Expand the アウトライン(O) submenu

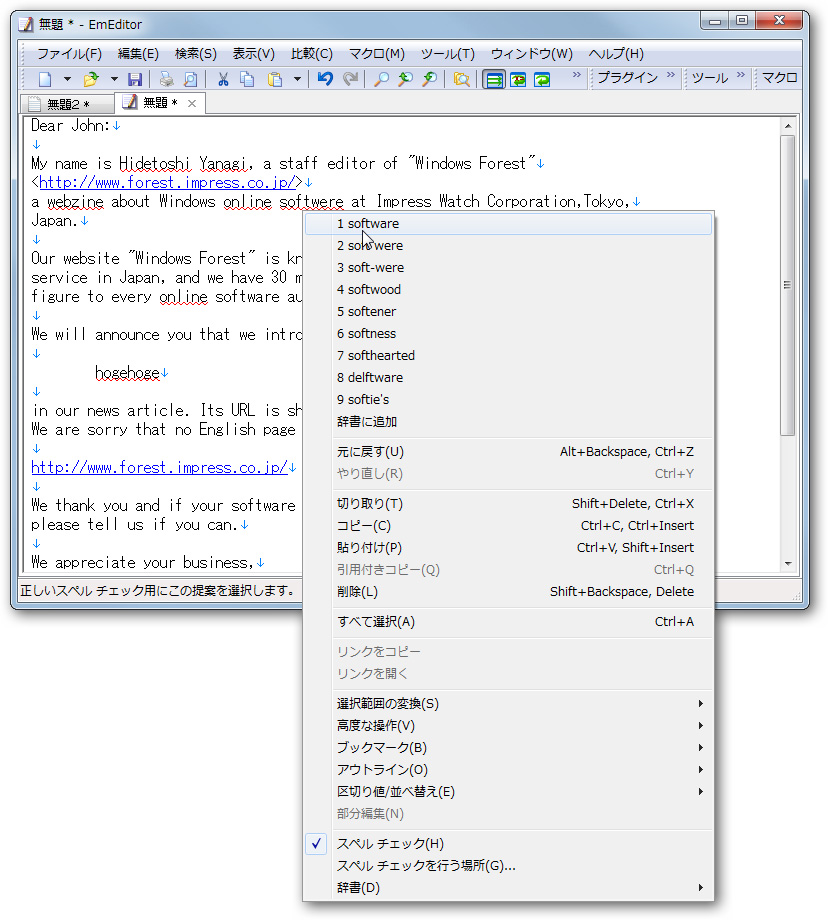tap(508, 770)
